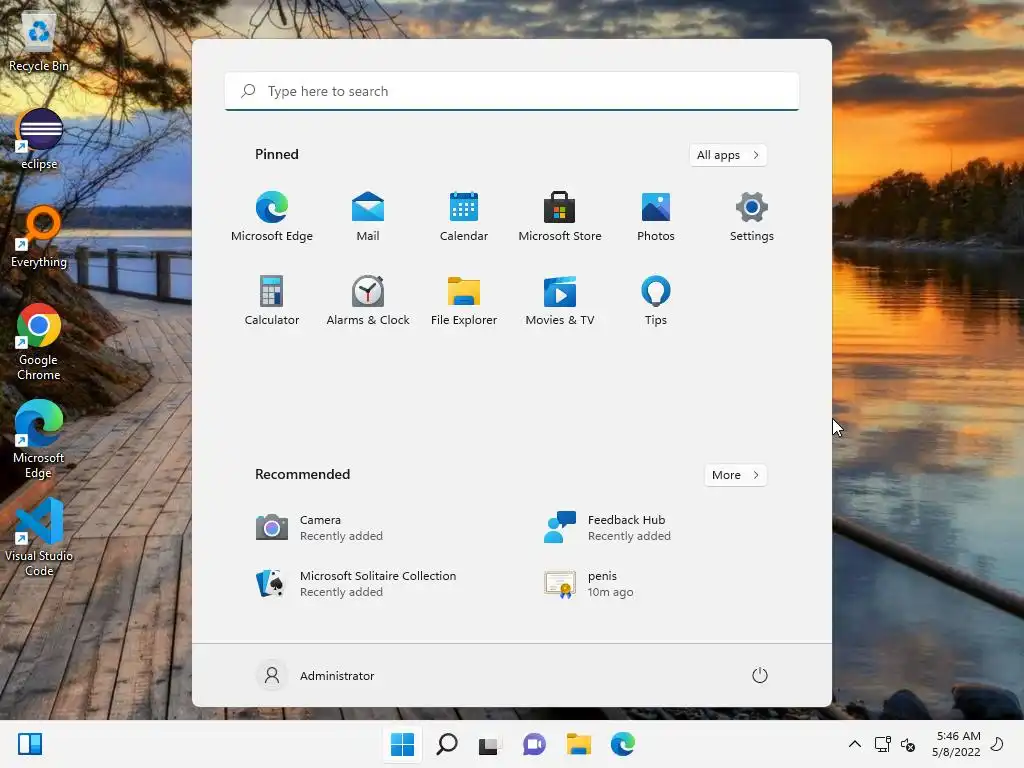1024x768 pixels.
Task: Open Settings from pinned apps
Action: [x=752, y=217]
